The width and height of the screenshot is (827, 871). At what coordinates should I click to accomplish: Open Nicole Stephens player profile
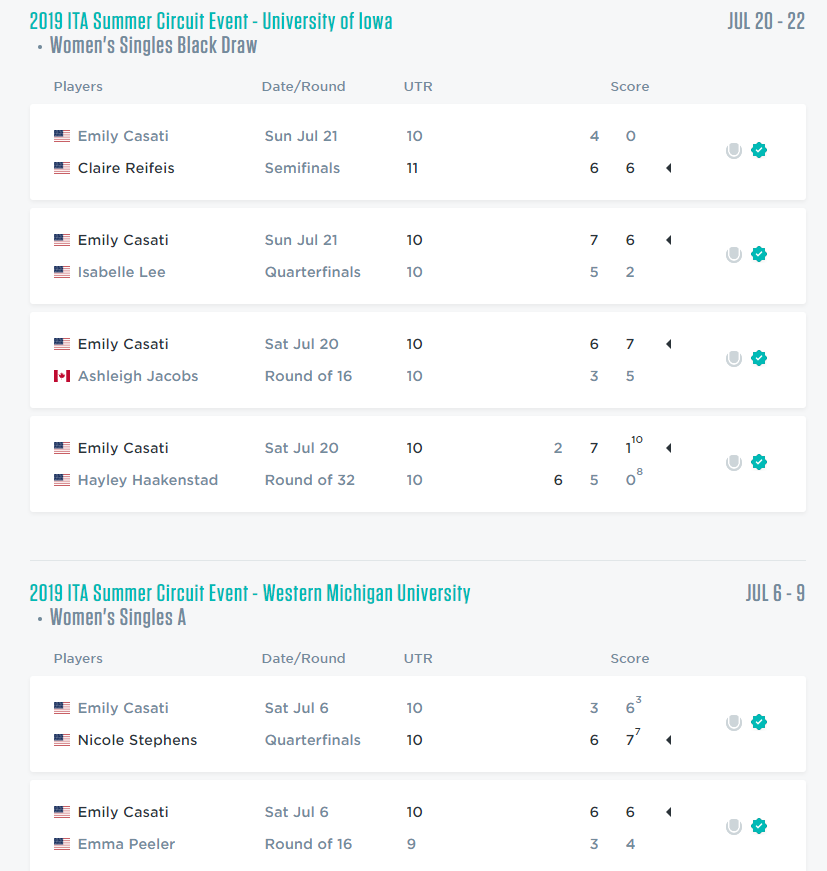click(138, 740)
